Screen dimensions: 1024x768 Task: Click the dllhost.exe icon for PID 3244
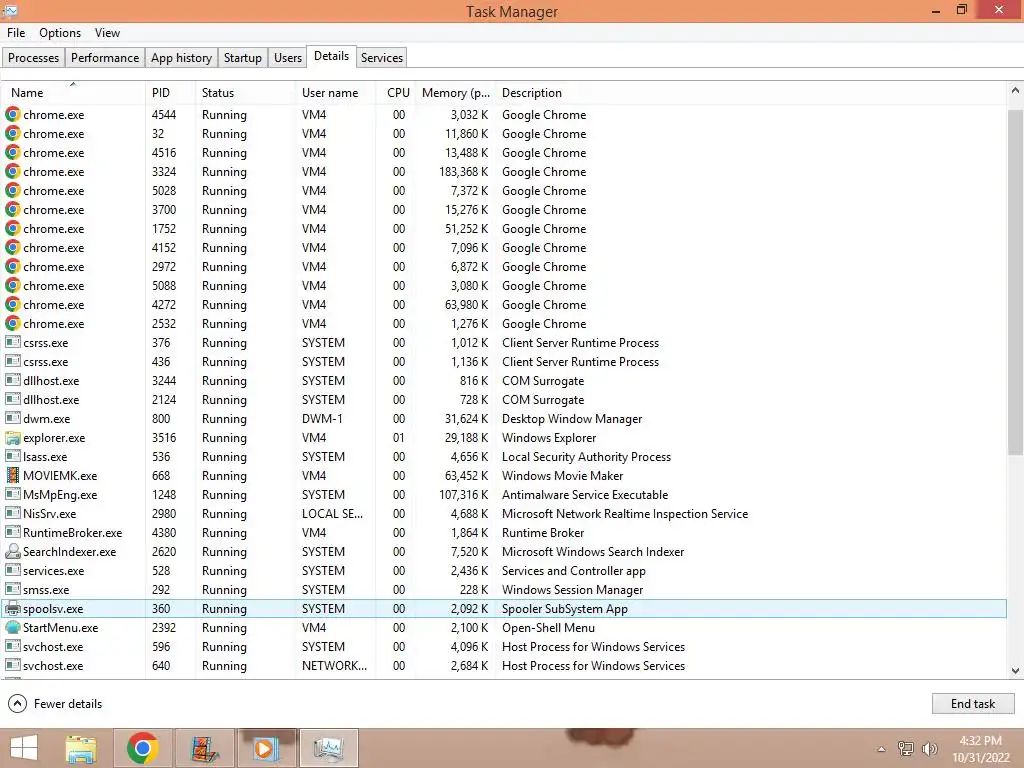click(12, 379)
